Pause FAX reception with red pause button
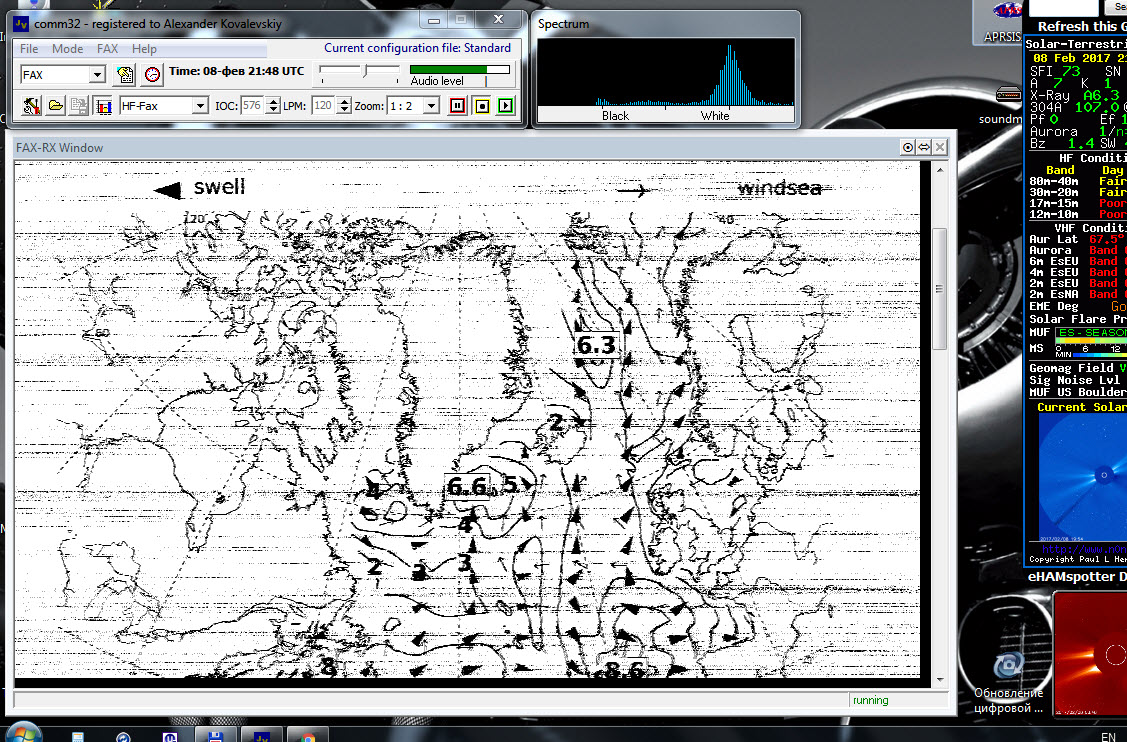Screen dimensions: 1127x742 (x=457, y=105)
